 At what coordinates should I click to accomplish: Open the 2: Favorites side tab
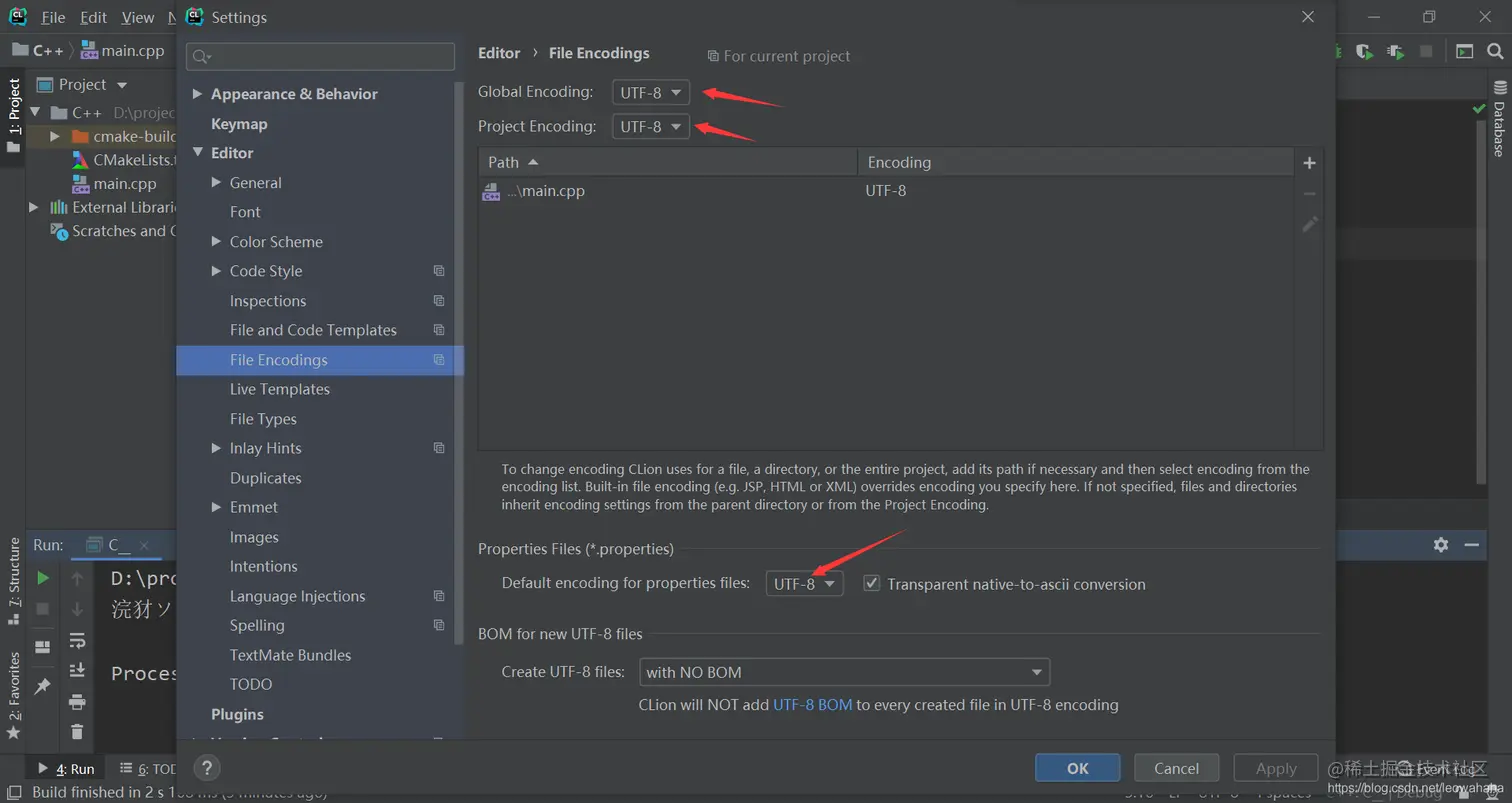pos(13,694)
